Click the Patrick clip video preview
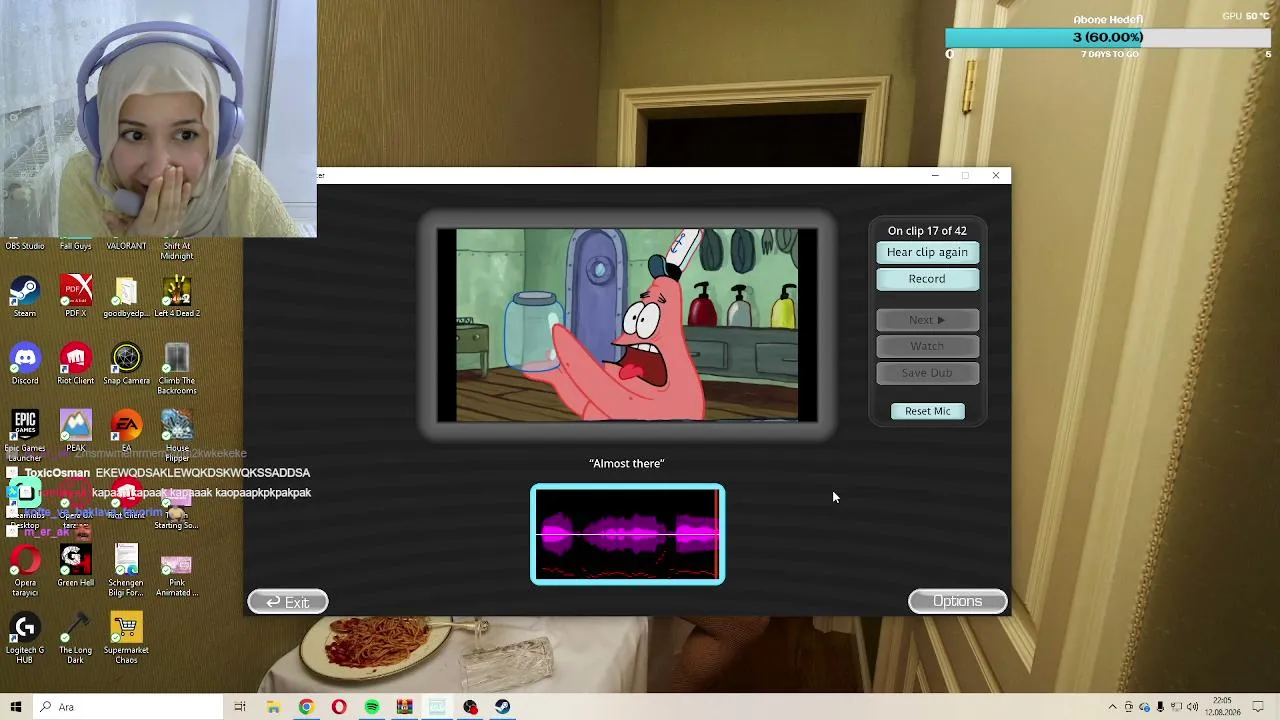The width and height of the screenshot is (1280, 720). click(x=627, y=325)
